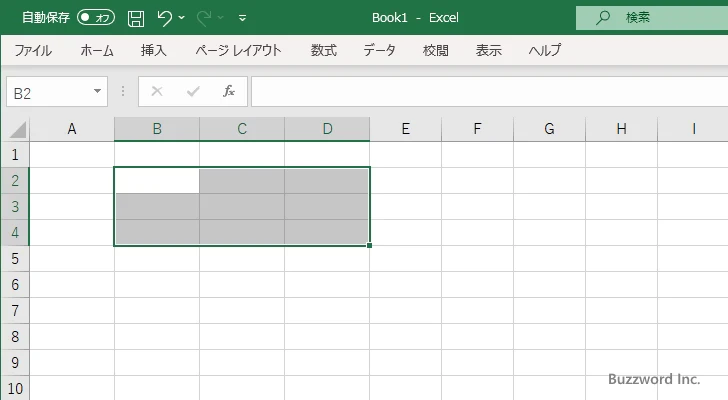Click the Insert Function fx icon

tap(228, 91)
